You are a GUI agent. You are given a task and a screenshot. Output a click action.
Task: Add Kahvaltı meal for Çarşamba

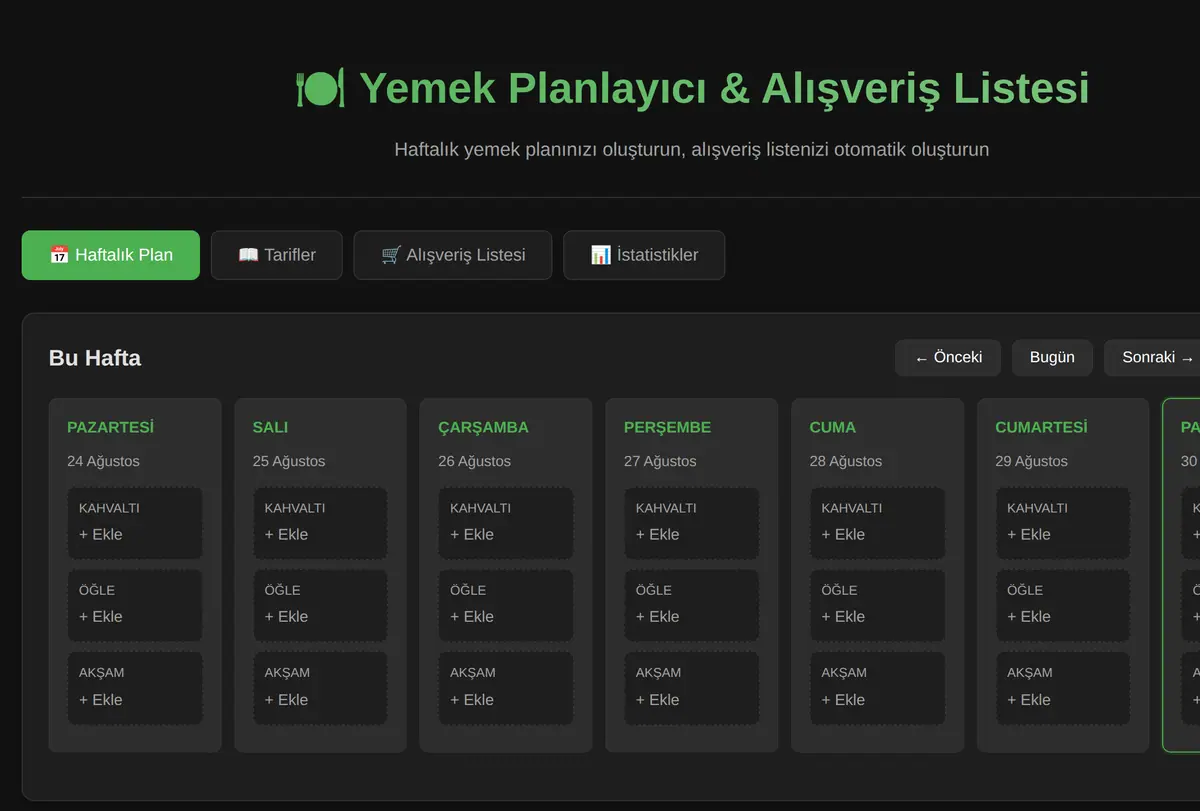point(506,523)
